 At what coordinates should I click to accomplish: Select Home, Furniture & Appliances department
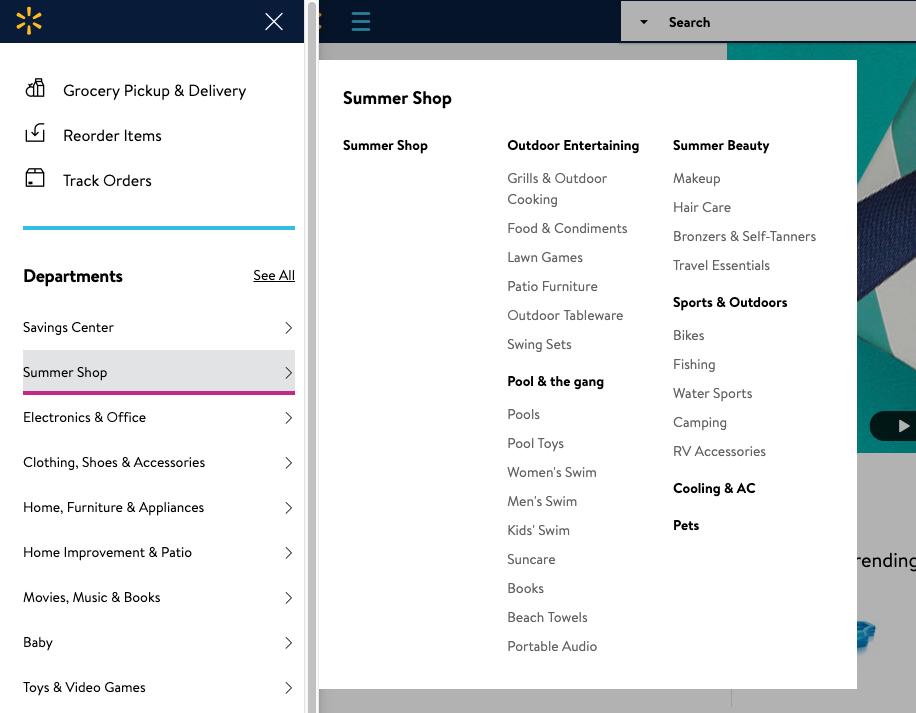point(159,507)
